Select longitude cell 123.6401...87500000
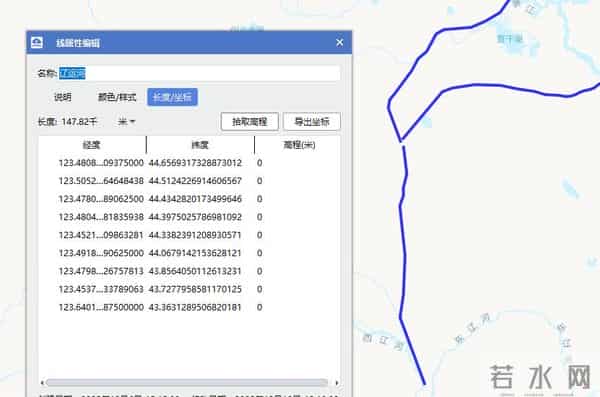Viewport: 600px width, 397px height. (101, 307)
